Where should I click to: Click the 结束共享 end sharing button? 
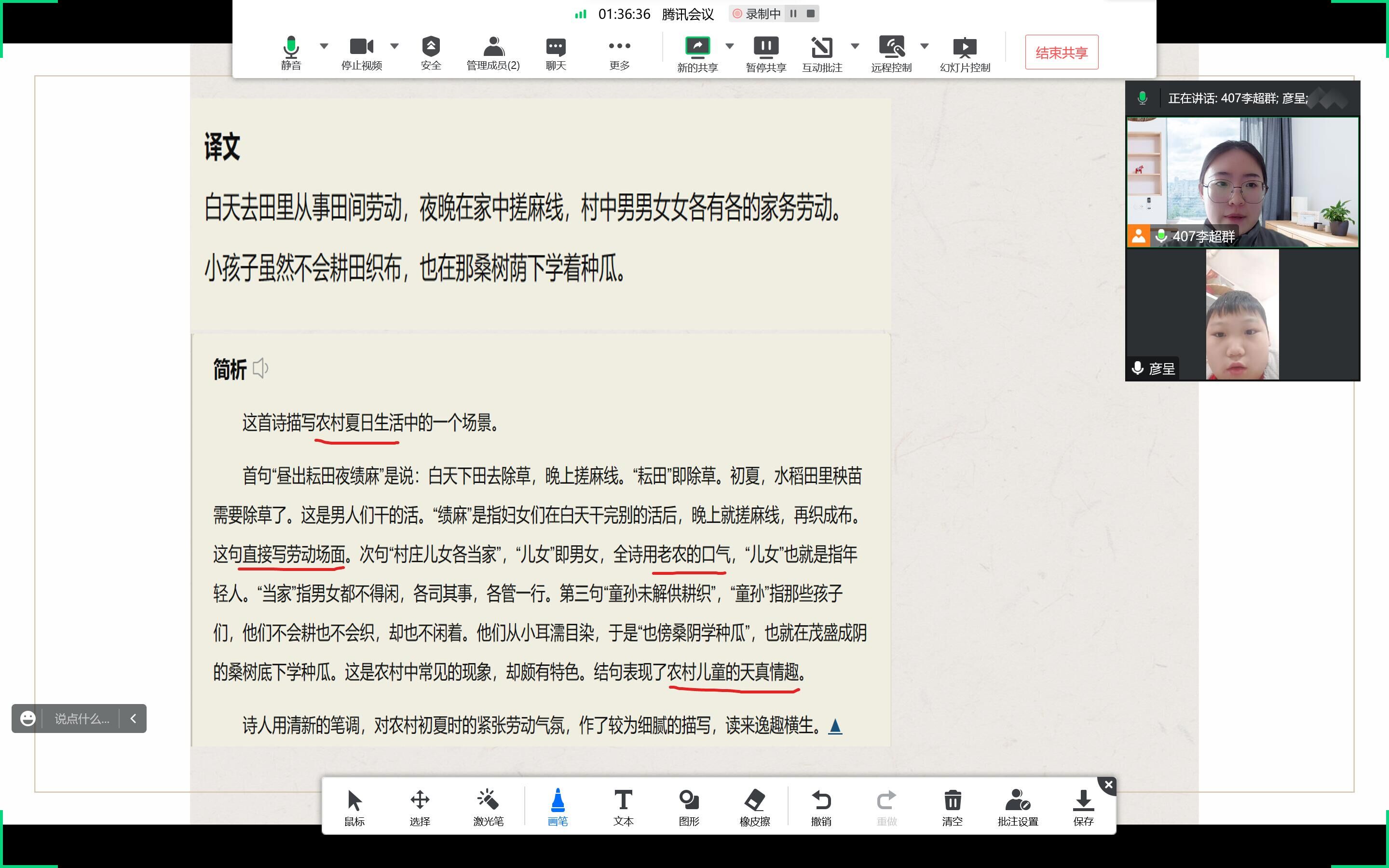click(x=1061, y=52)
